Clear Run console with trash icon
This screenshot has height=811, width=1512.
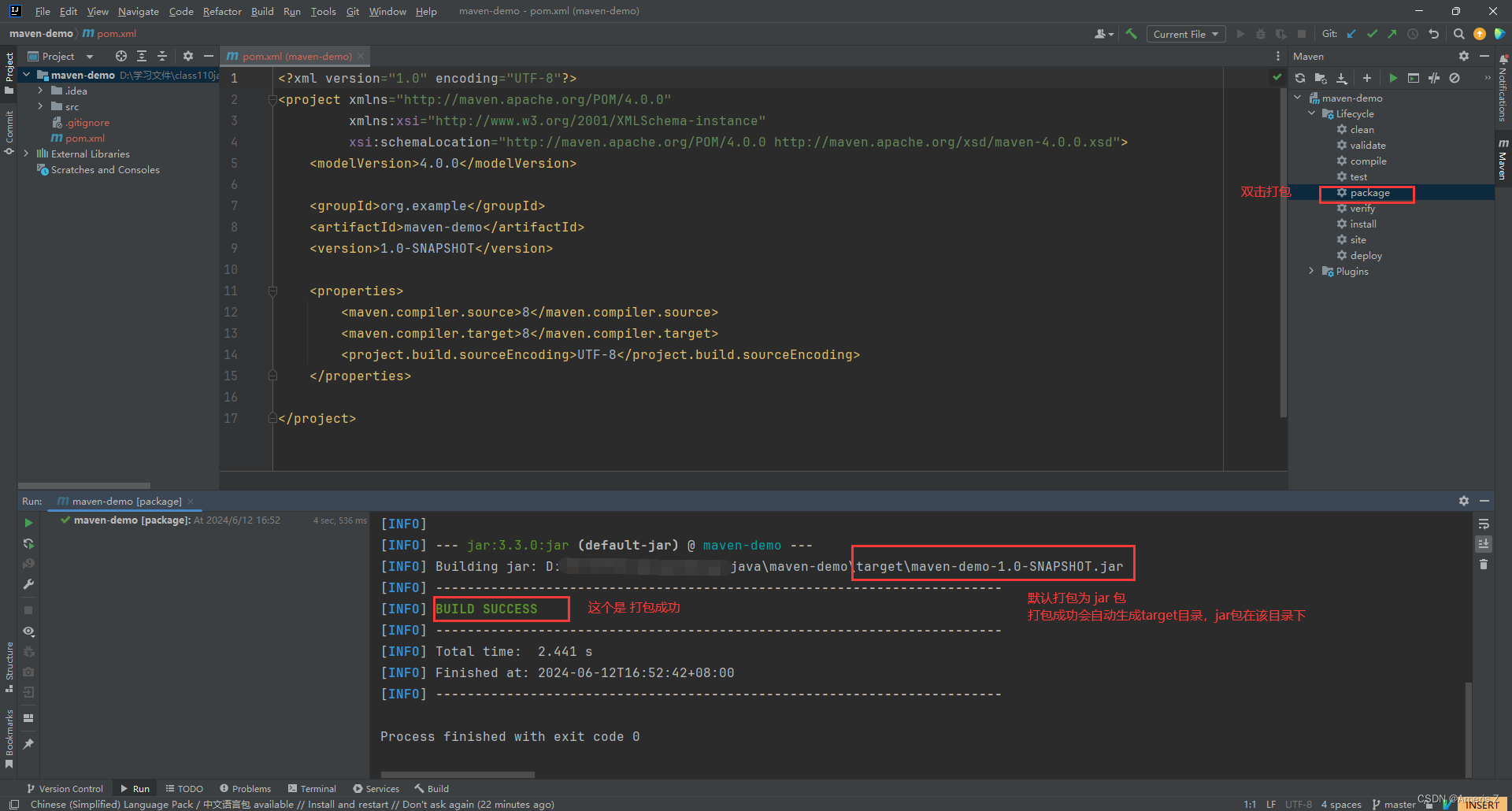[x=1484, y=565]
